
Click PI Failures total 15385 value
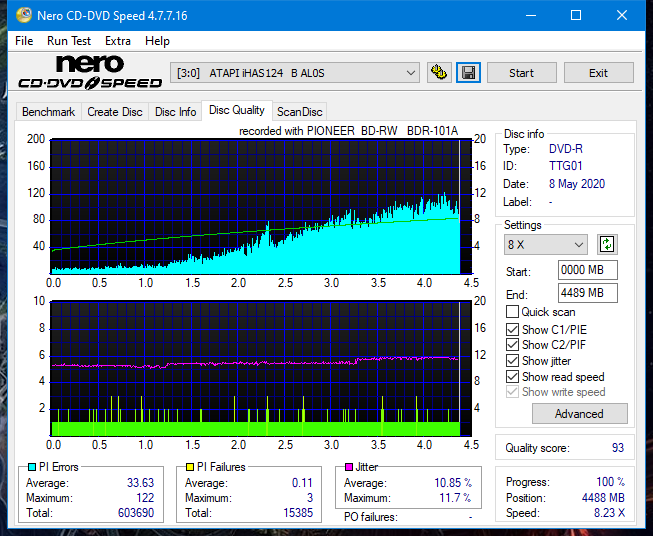(298, 513)
